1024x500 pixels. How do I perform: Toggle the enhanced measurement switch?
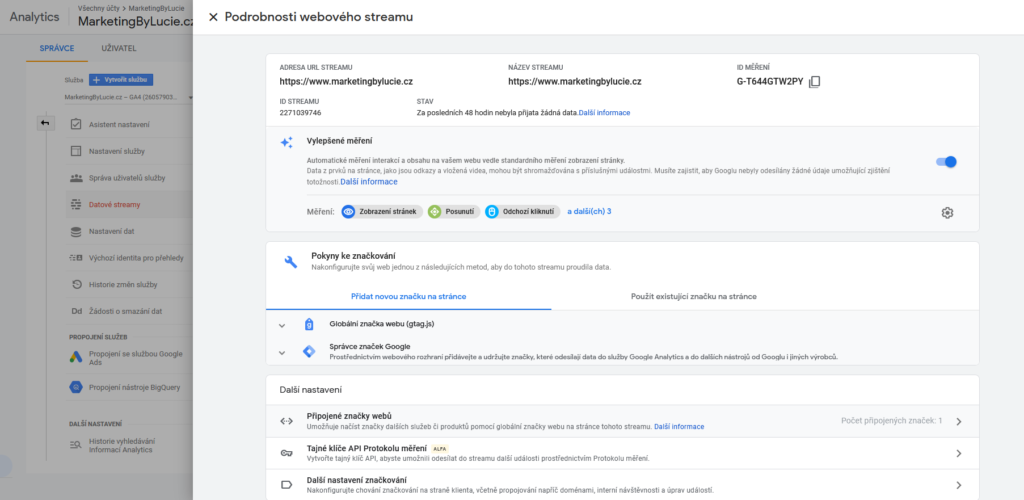946,162
